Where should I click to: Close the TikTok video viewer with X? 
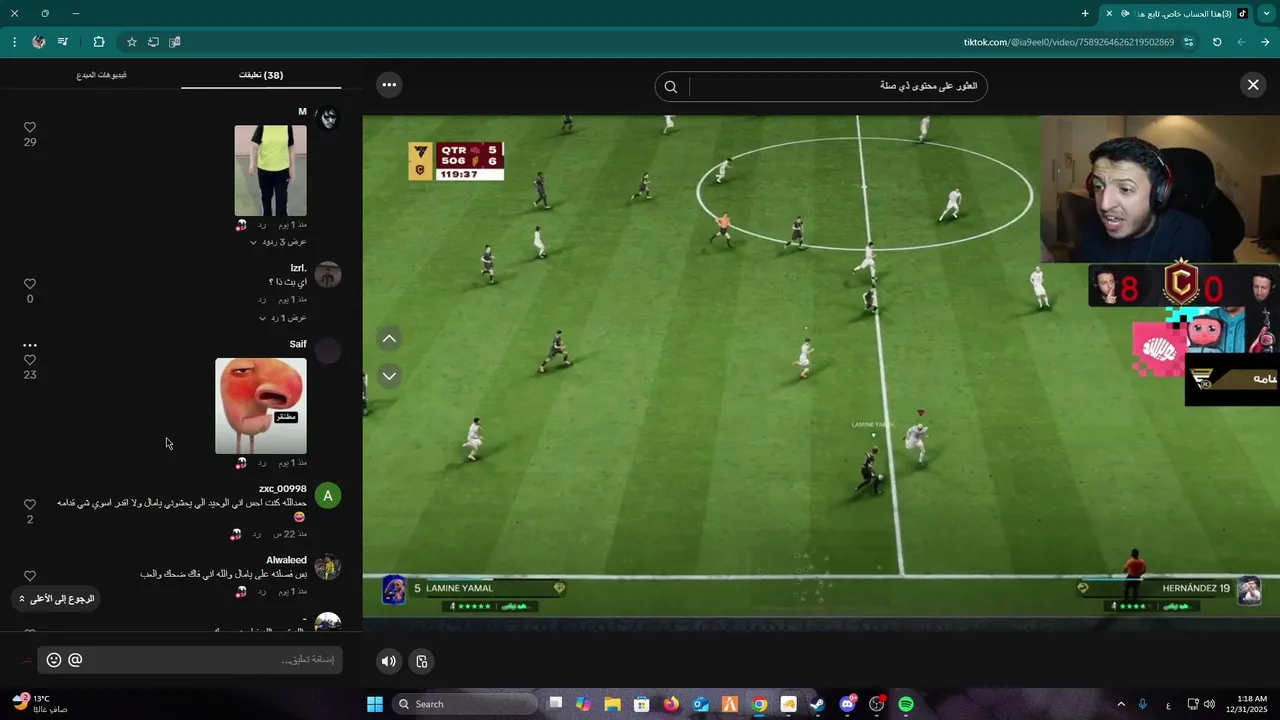point(1252,85)
